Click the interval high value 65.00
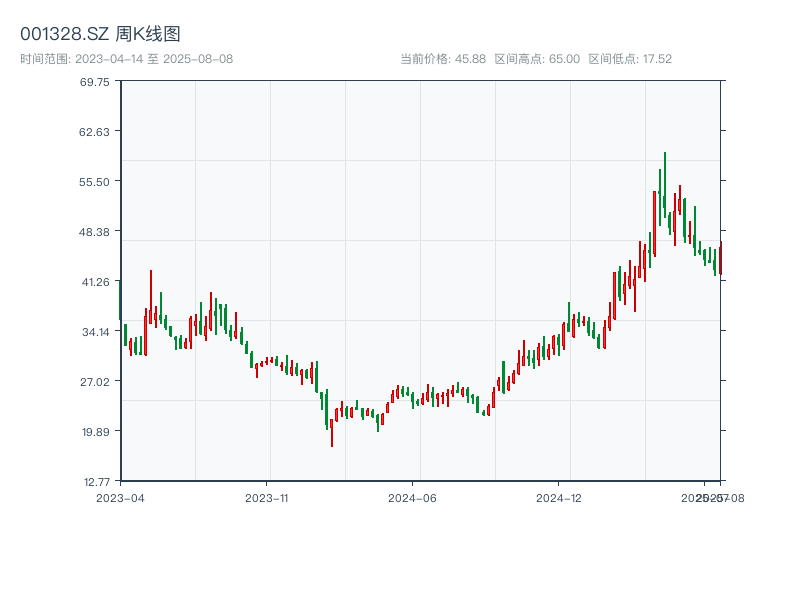 pyautogui.click(x=564, y=59)
